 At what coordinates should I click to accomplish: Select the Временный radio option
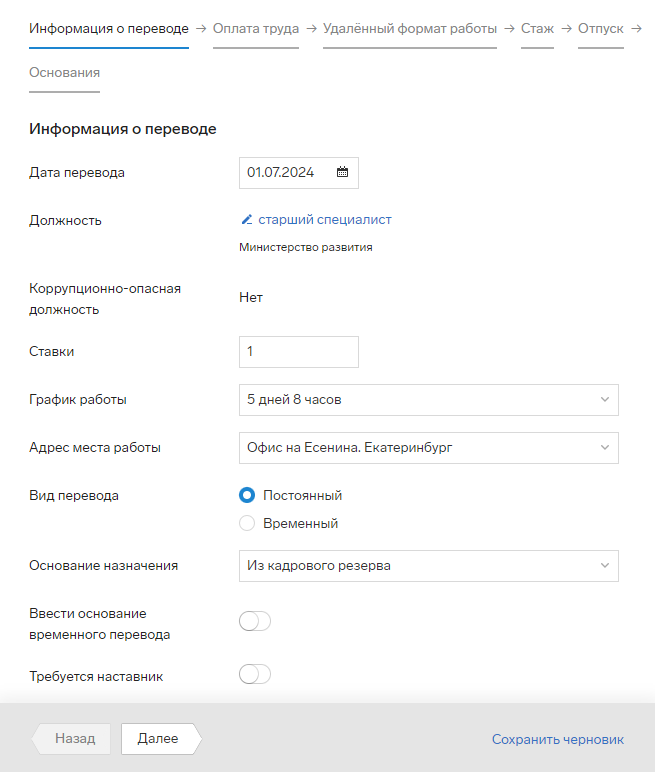pos(248,523)
